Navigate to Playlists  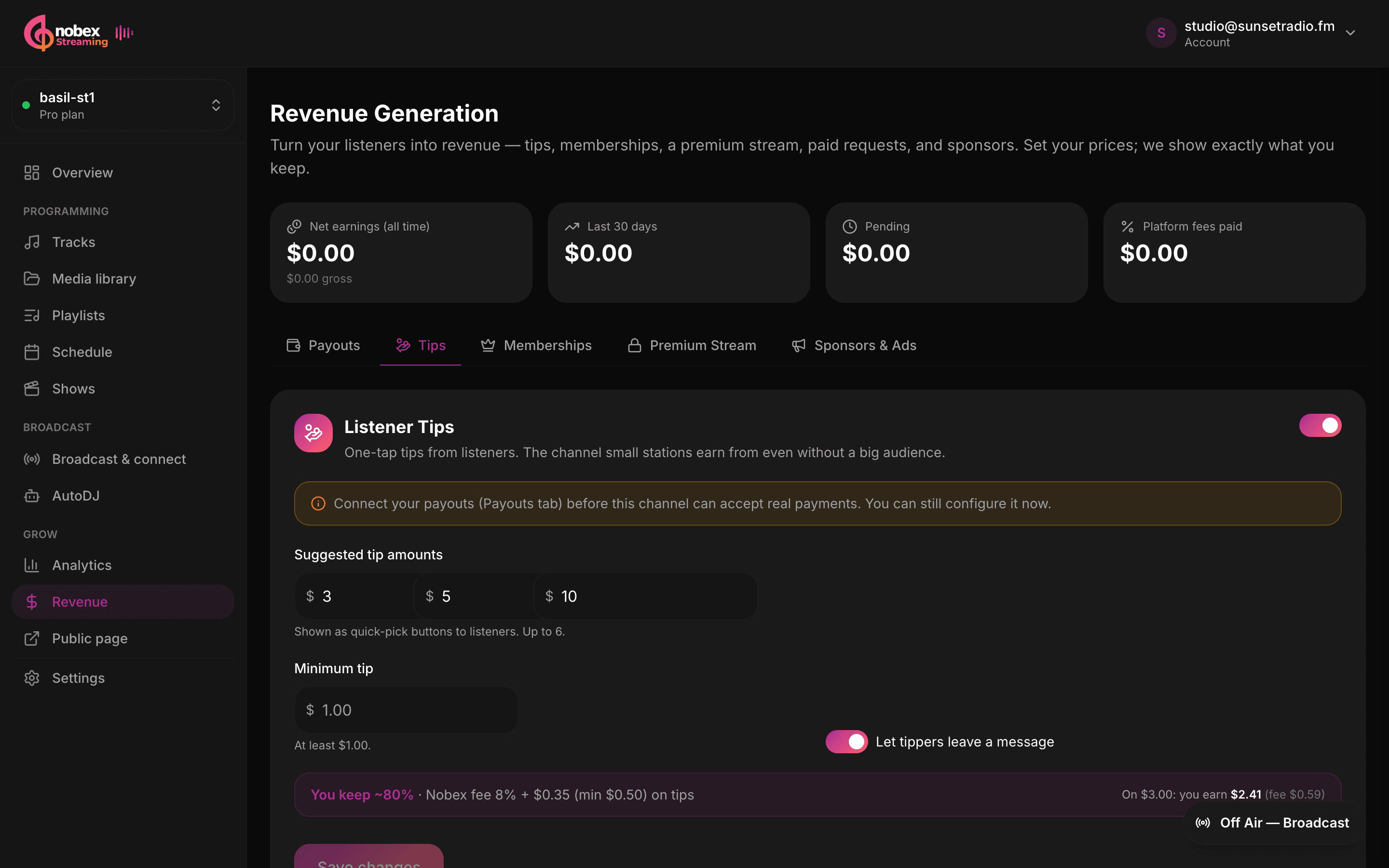click(x=123, y=316)
